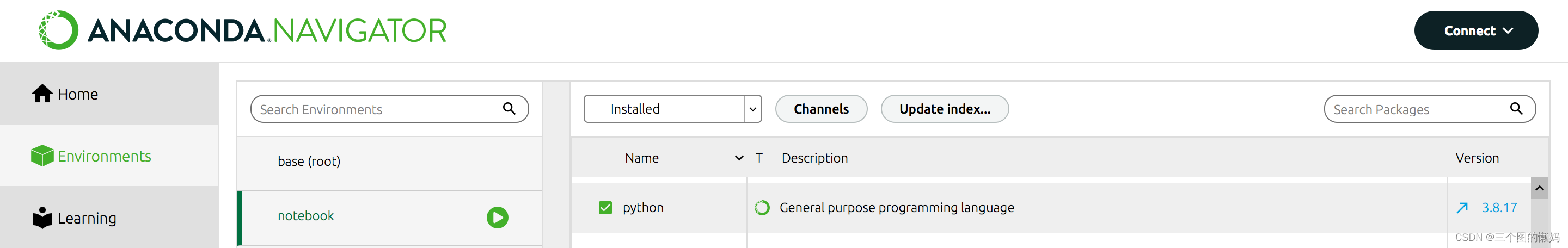1568x248 pixels.
Task: Click the python package type circle icon
Action: click(x=762, y=208)
